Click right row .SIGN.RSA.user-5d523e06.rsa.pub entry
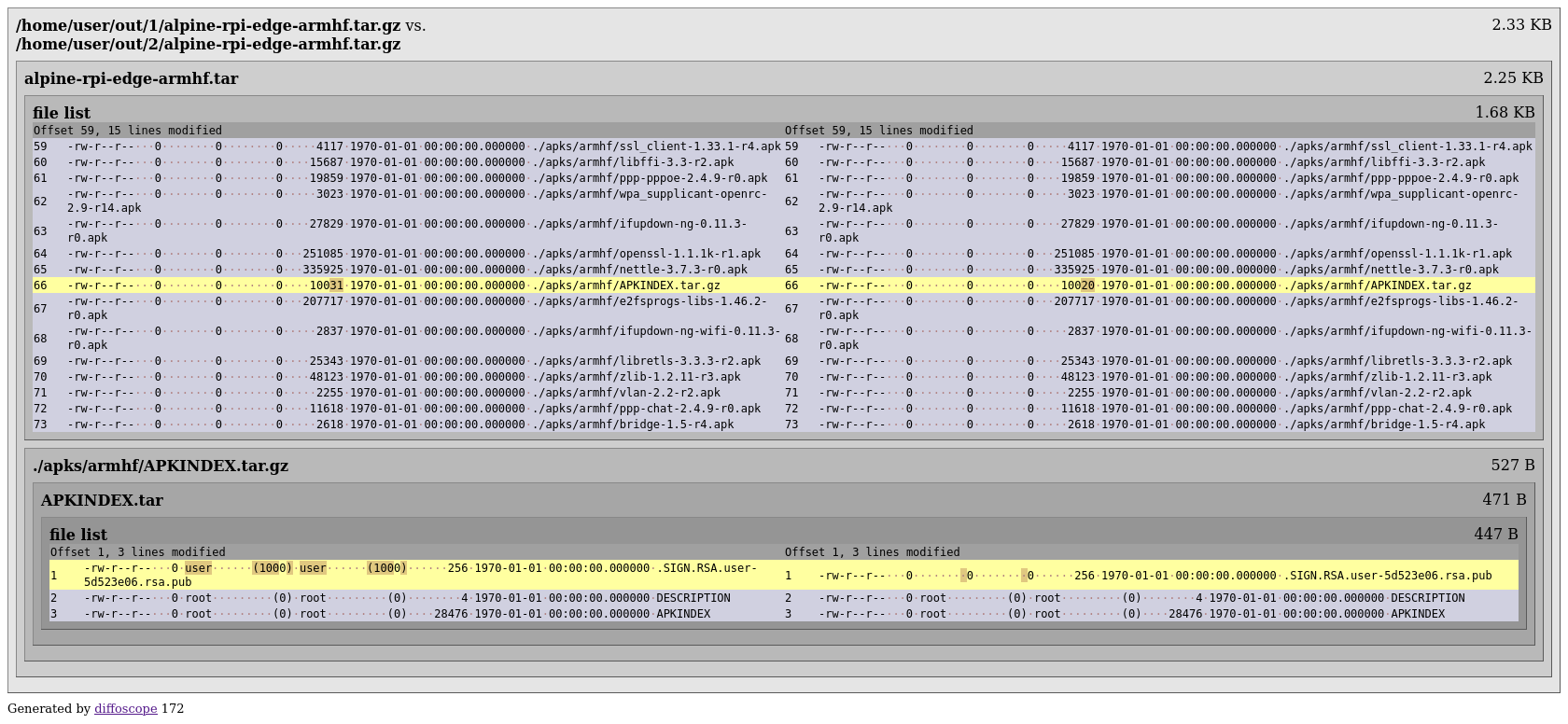 [1390, 576]
